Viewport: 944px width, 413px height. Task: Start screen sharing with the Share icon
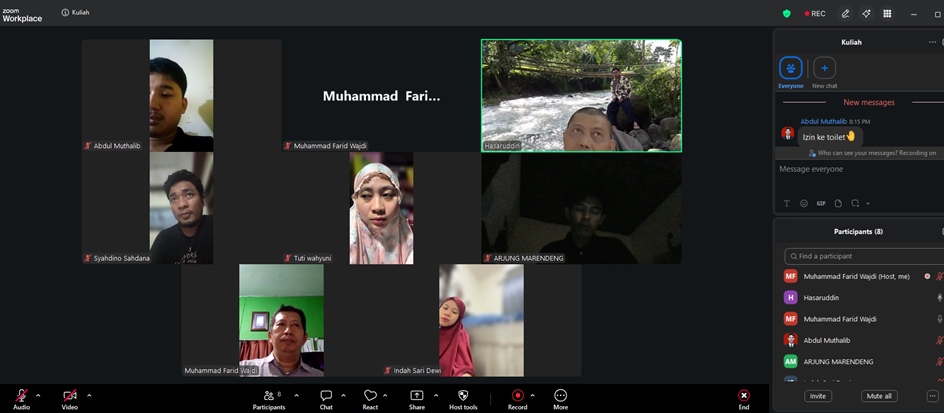pyautogui.click(x=417, y=396)
